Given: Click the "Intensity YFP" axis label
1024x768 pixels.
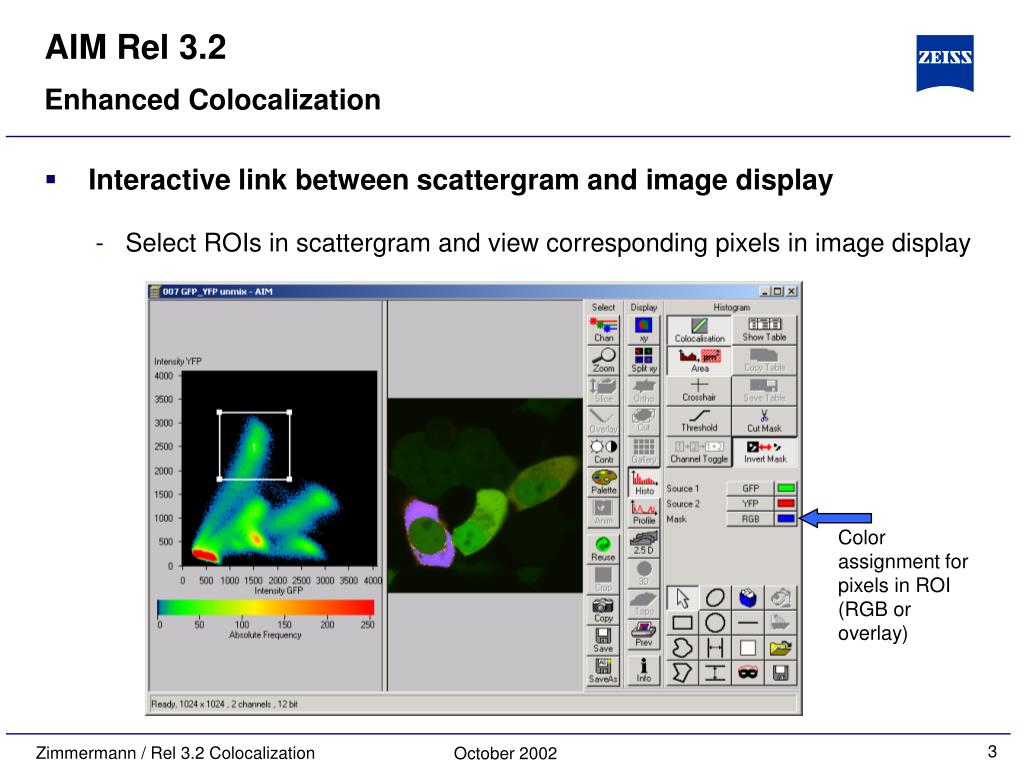Looking at the screenshot, I should click(x=178, y=361).
